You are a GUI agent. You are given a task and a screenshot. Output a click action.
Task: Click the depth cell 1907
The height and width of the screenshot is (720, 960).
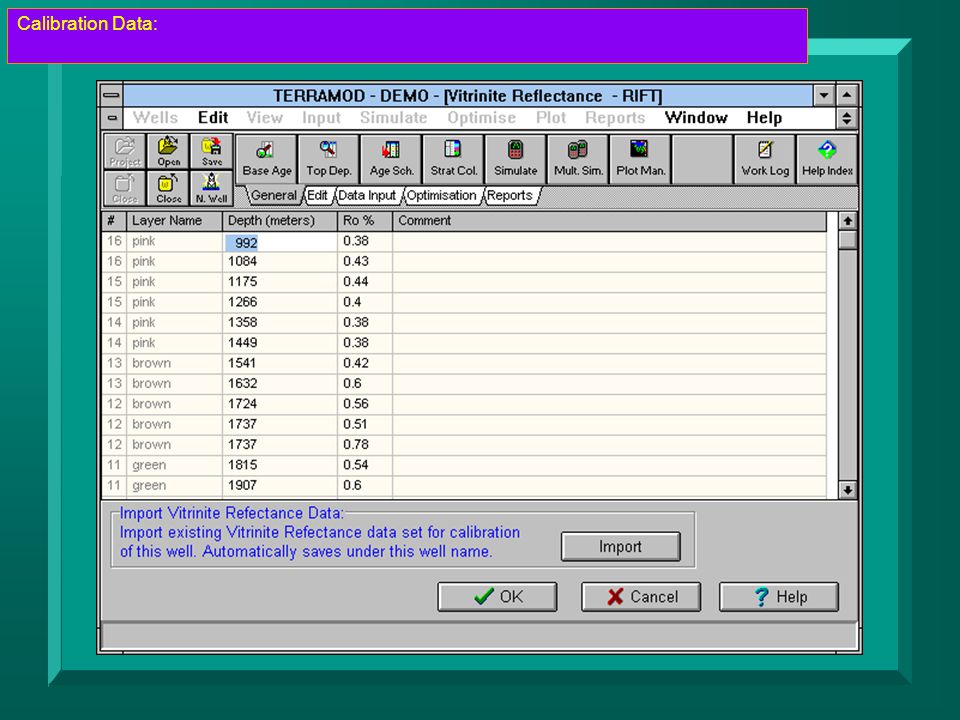coord(280,485)
